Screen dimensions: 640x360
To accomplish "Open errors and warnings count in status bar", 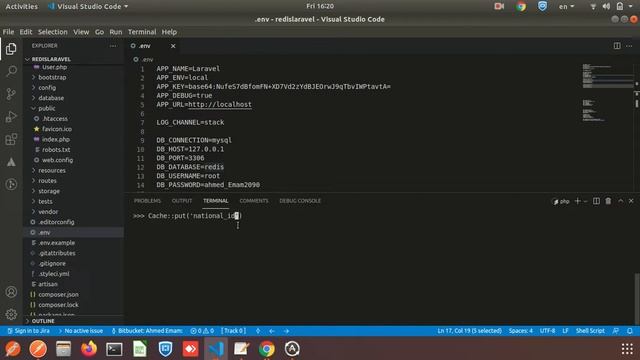I will pyautogui.click(x=202, y=331).
